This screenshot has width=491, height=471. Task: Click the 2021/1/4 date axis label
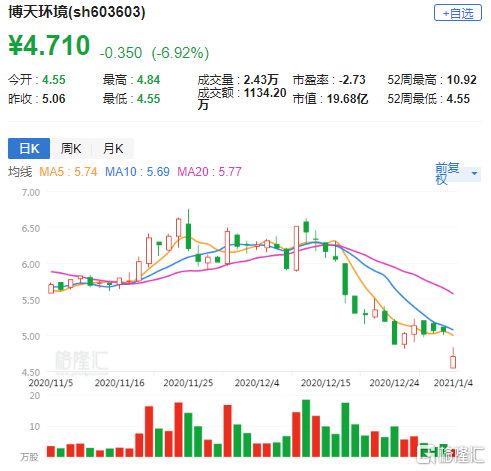tap(453, 383)
